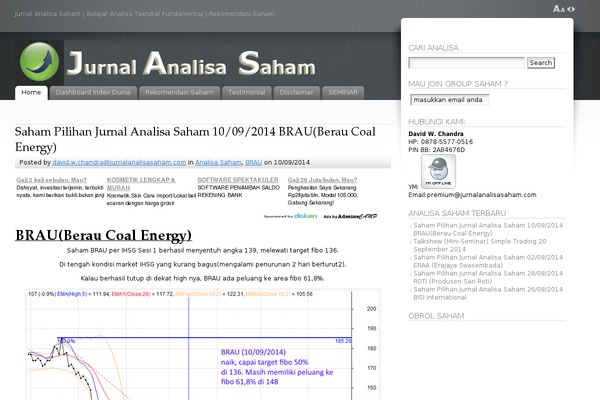Toggle page width arrows icon
Image resolution: width=600 pixels, height=400 pixels.
(571, 9)
